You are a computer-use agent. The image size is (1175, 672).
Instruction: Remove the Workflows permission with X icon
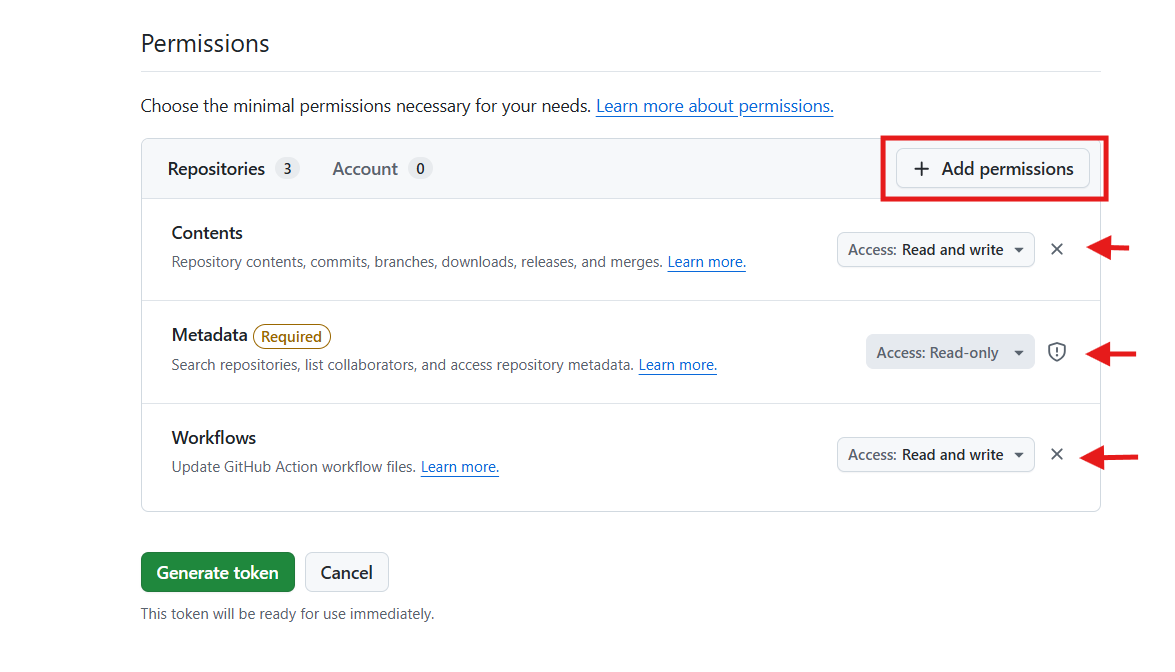coord(1057,455)
